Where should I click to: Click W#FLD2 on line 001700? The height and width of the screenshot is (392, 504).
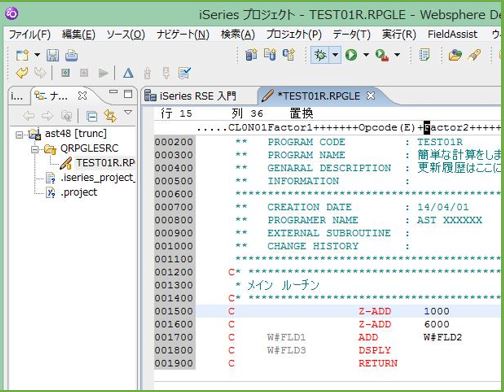click(x=443, y=337)
